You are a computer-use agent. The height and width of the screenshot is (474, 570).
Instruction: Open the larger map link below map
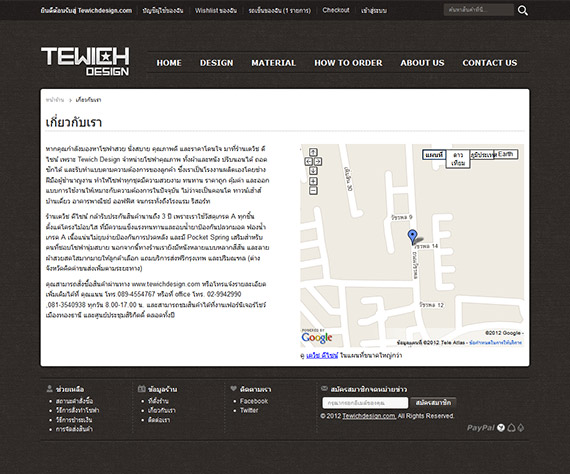[322, 355]
